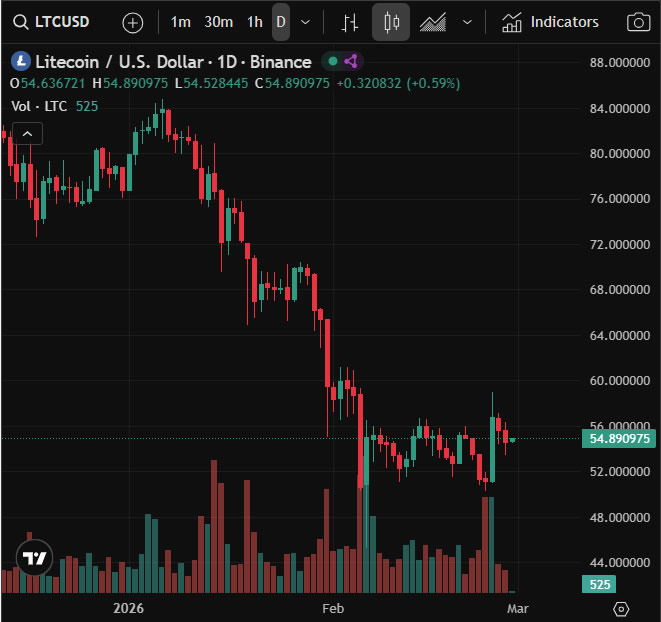Click the 88.000000 price axis label
Screen dimensions: 661x622
point(620,63)
